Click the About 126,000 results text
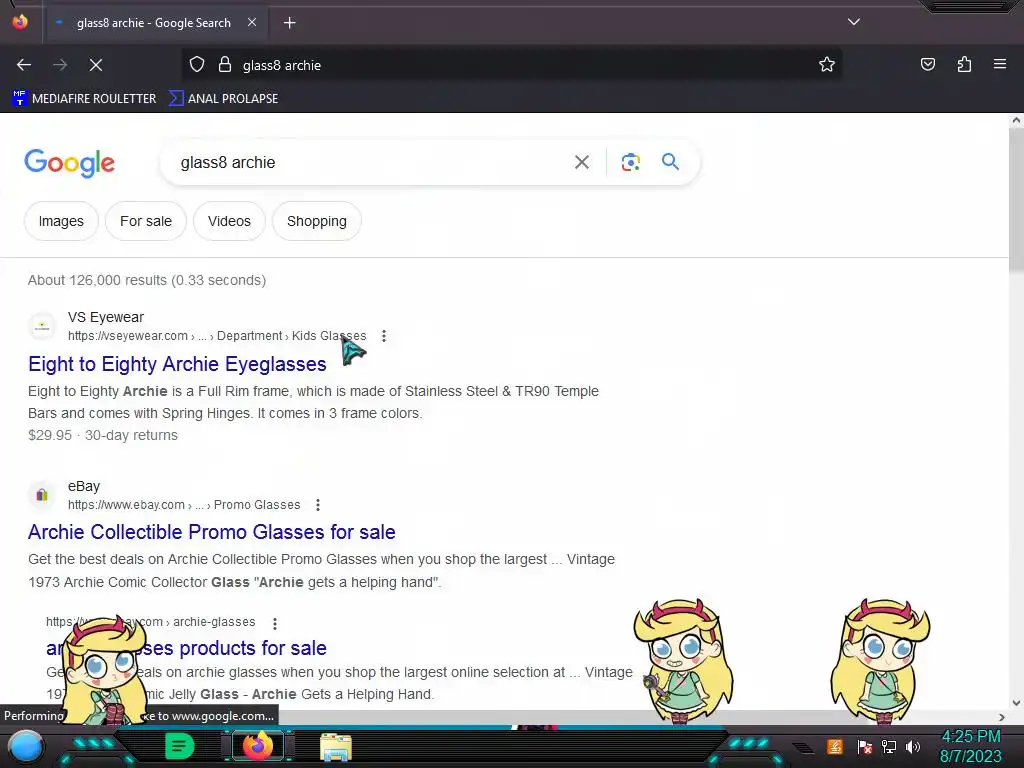Viewport: 1024px width, 768px height. (147, 280)
